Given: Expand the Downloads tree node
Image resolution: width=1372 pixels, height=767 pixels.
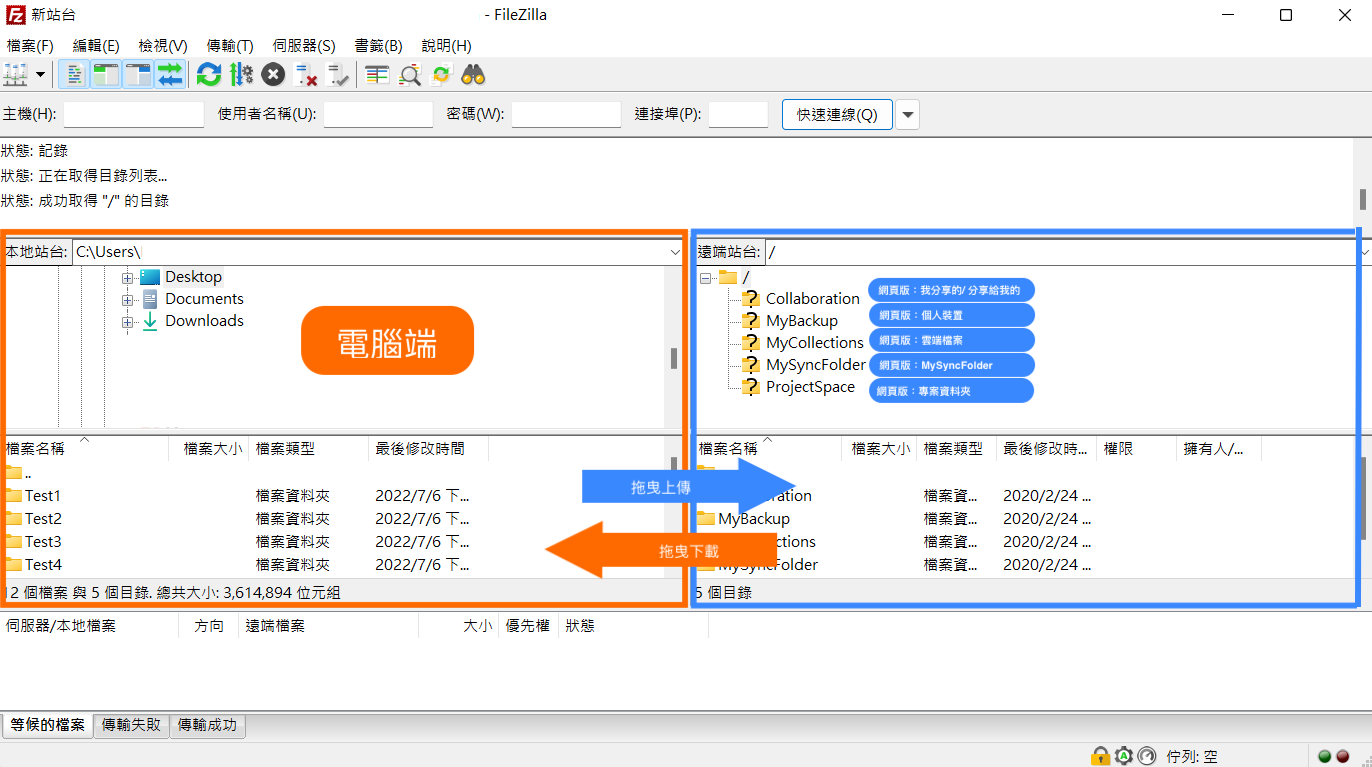Looking at the screenshot, I should coord(127,321).
